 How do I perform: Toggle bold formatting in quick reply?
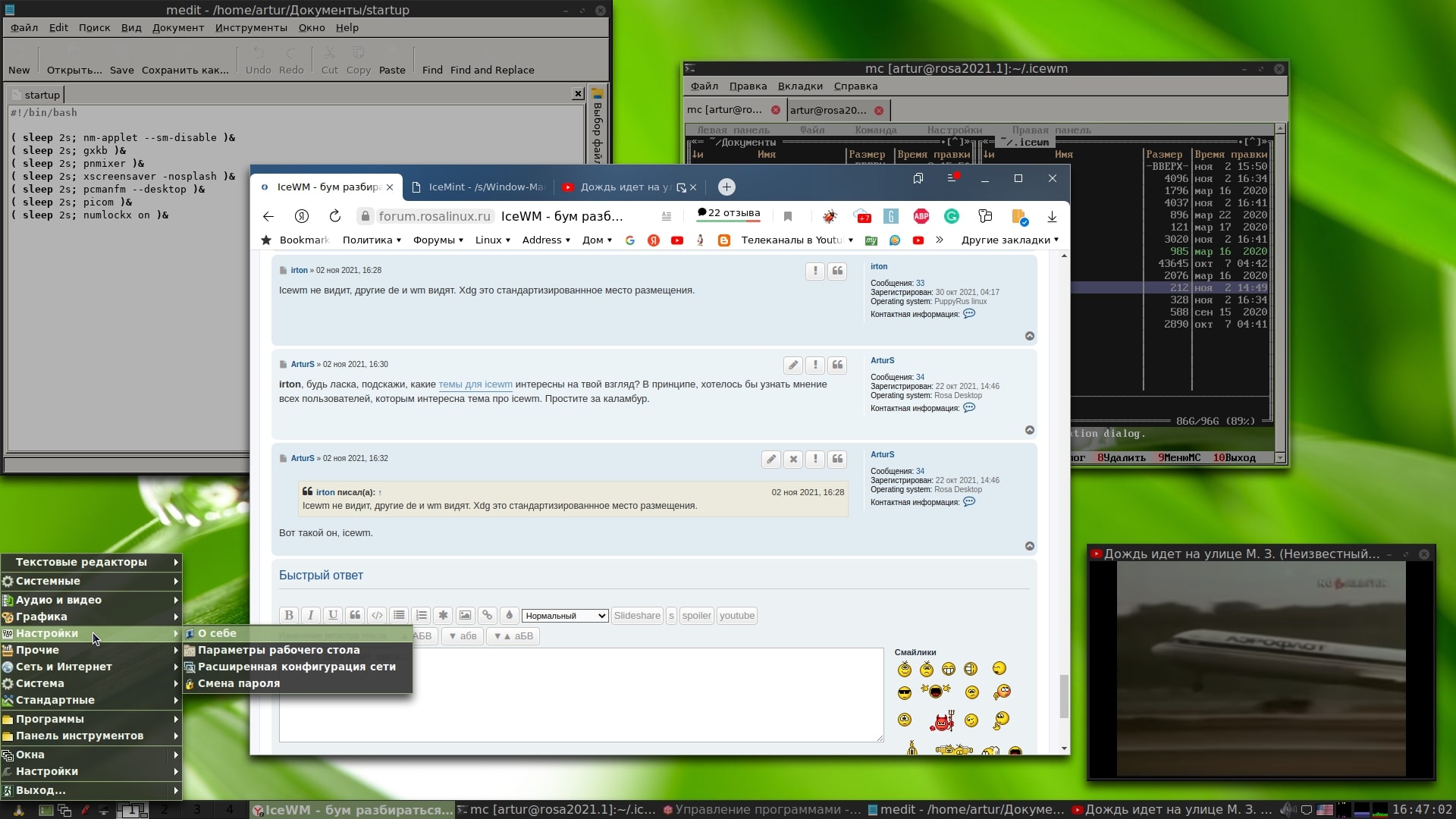pos(288,616)
